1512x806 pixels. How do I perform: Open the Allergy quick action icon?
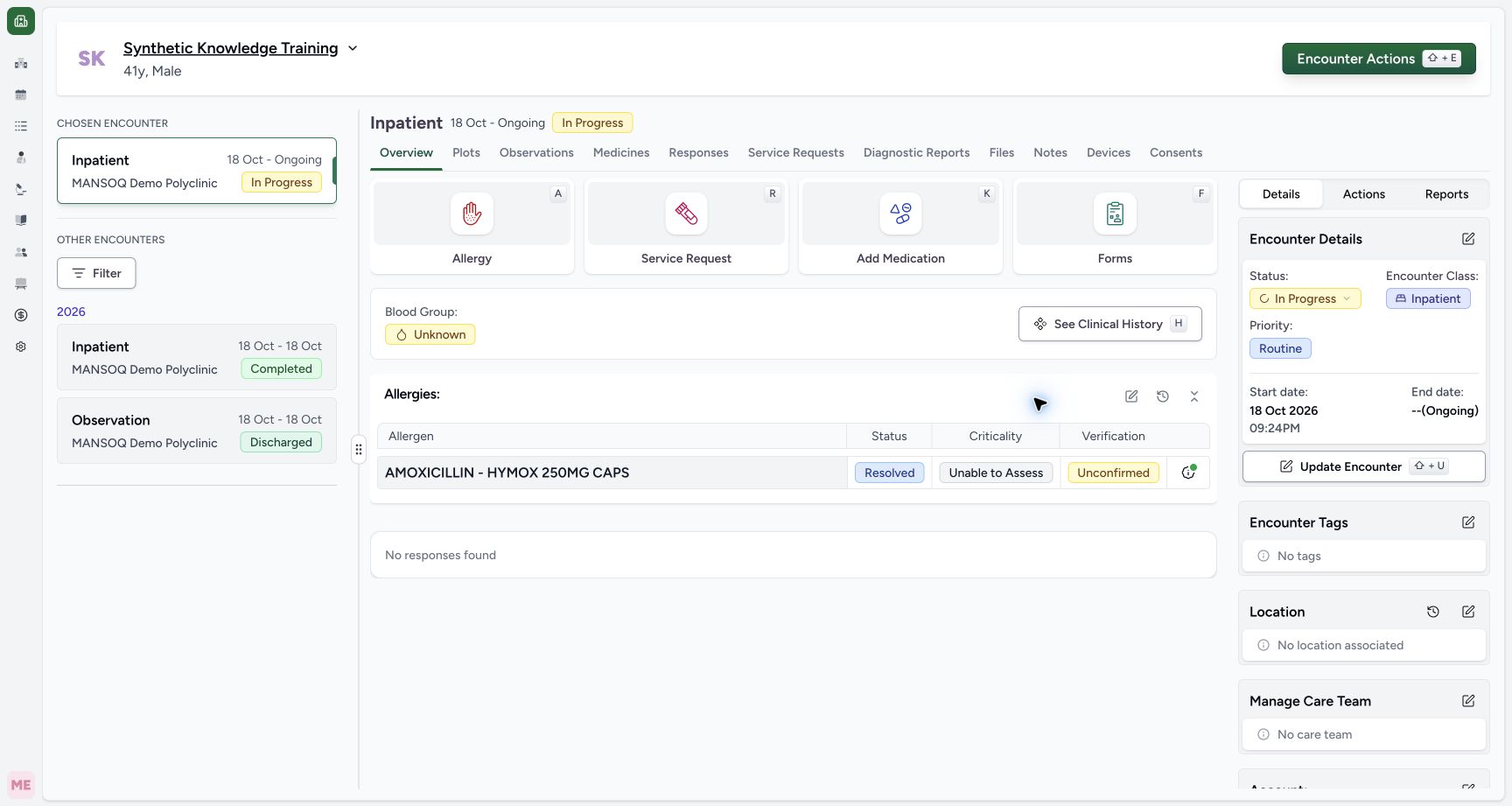[x=472, y=214]
